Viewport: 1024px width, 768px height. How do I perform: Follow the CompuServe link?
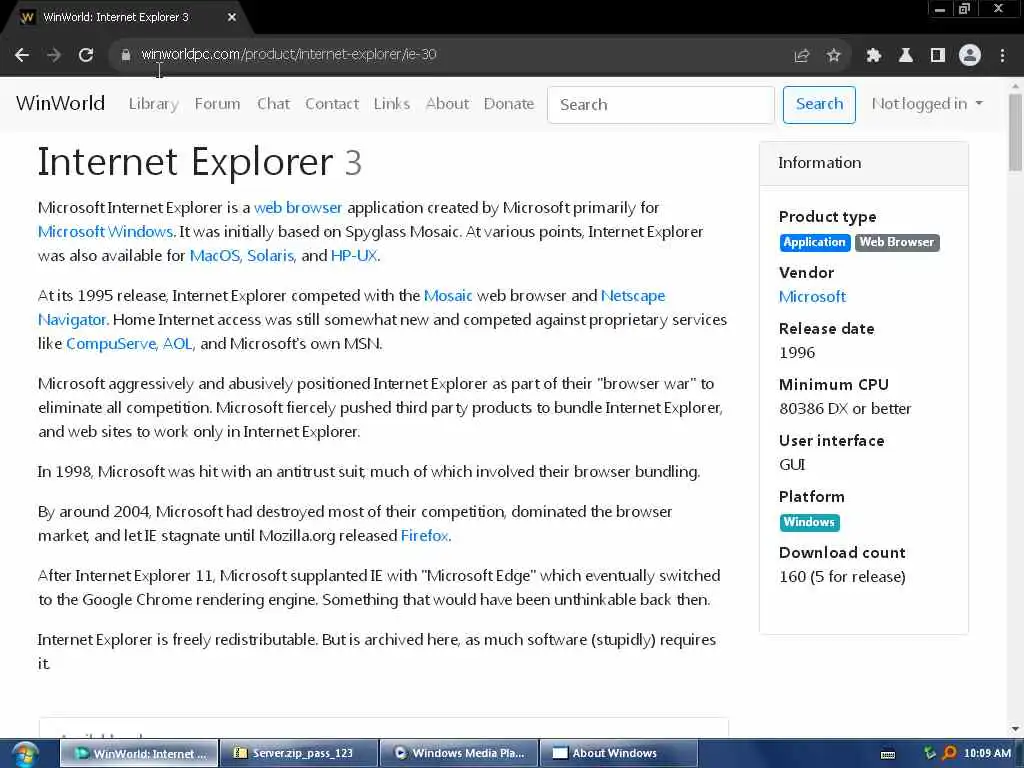[x=111, y=344]
